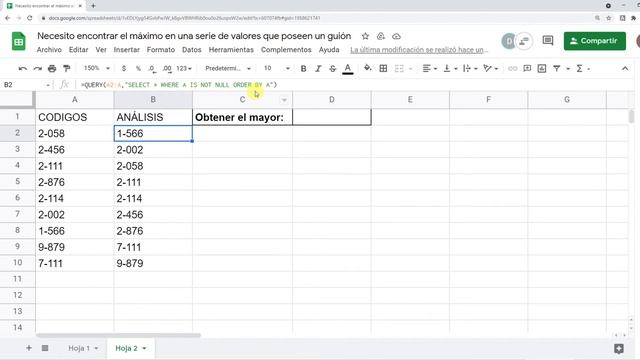The height and width of the screenshot is (360, 640).
Task: Open the Complementos menu
Action: point(286,50)
